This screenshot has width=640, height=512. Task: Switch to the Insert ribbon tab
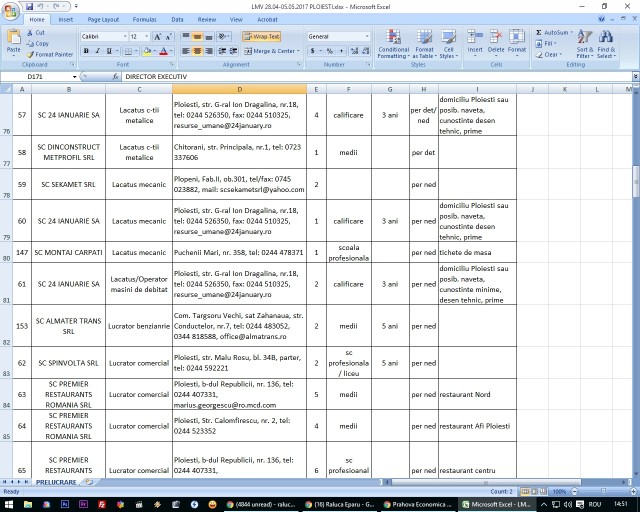66,20
